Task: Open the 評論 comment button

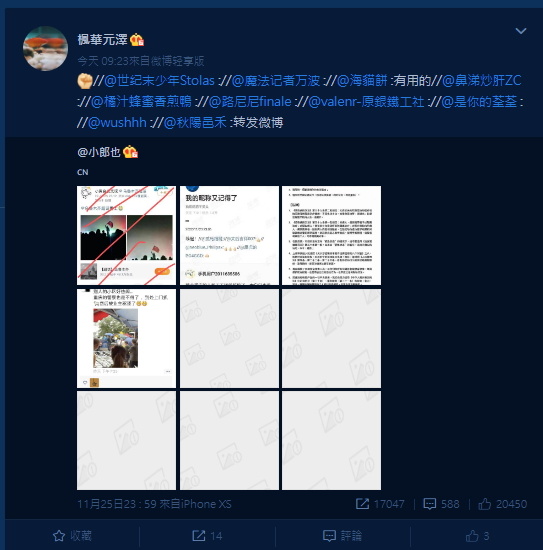Action: [x=342, y=536]
